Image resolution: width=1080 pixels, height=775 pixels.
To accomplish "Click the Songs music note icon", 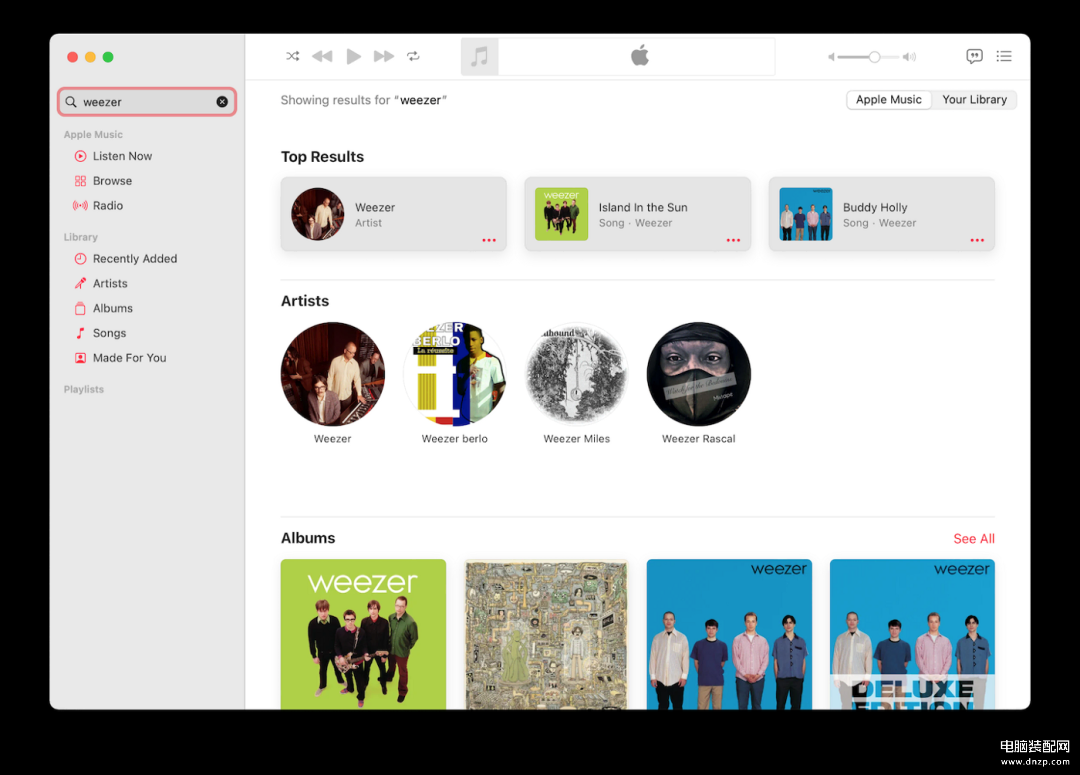I will (81, 333).
